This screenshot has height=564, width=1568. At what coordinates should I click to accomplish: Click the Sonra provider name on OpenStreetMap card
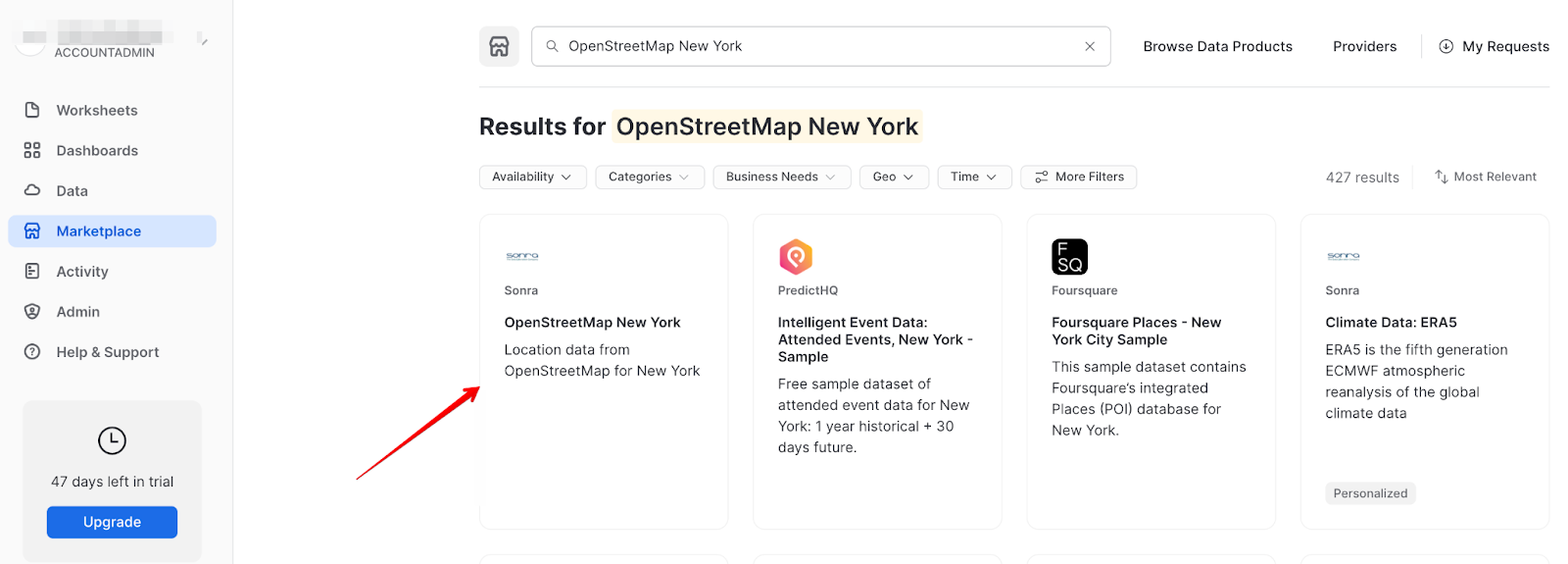(x=520, y=290)
